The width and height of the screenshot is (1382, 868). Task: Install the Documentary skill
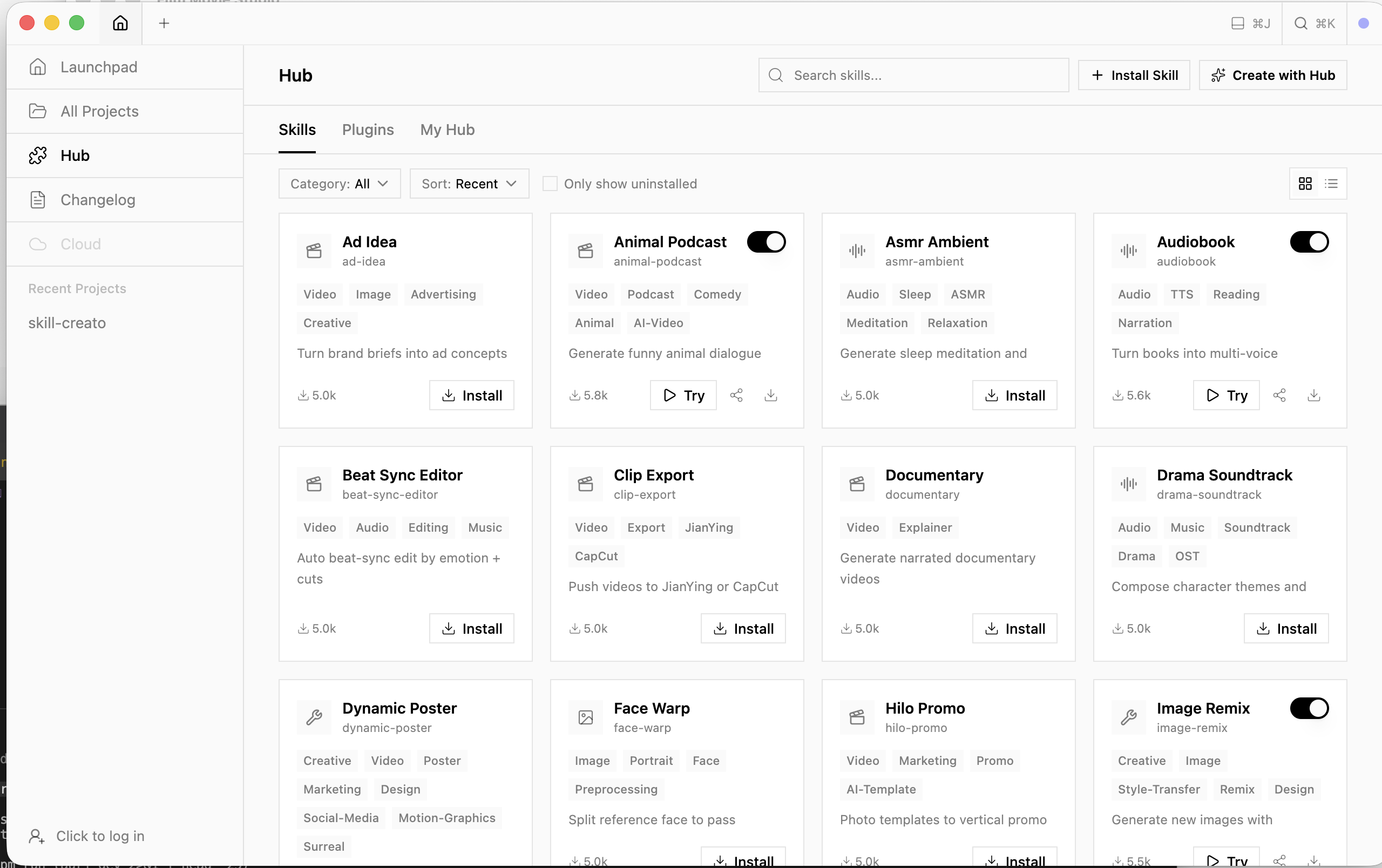[1014, 629]
